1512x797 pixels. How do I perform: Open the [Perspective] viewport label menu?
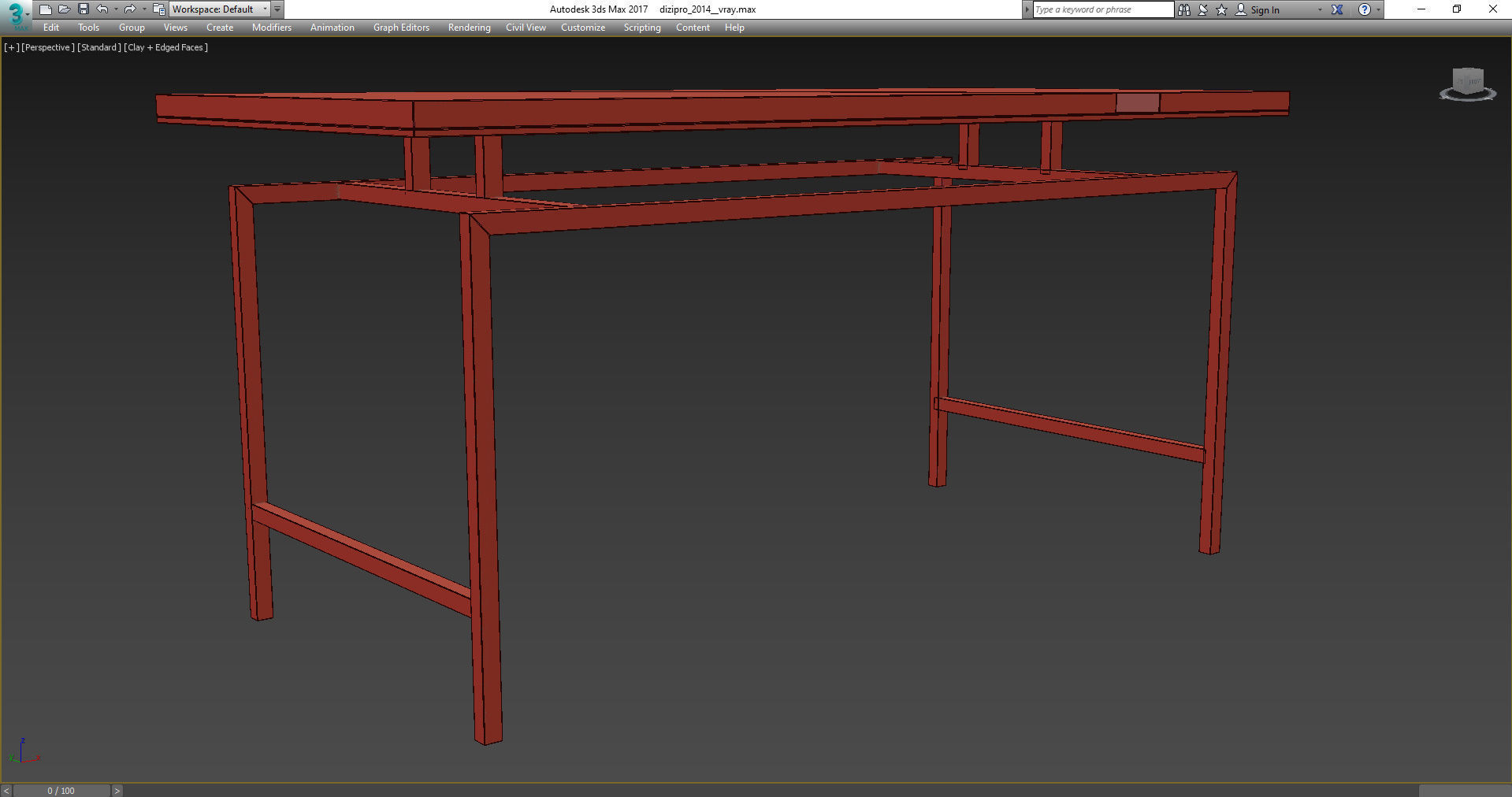[x=48, y=47]
